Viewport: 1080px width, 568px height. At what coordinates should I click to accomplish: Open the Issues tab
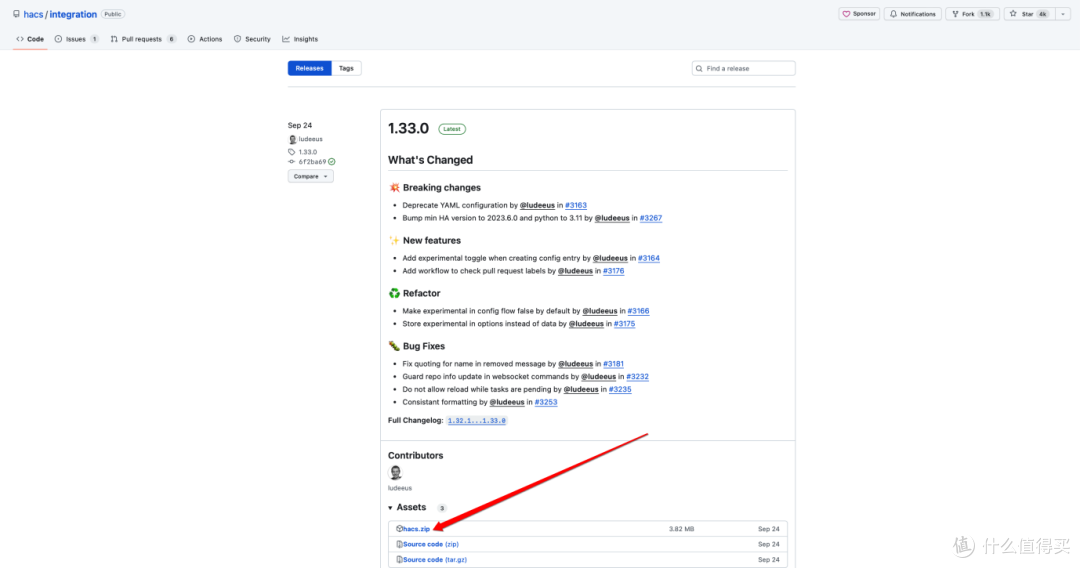click(76, 39)
